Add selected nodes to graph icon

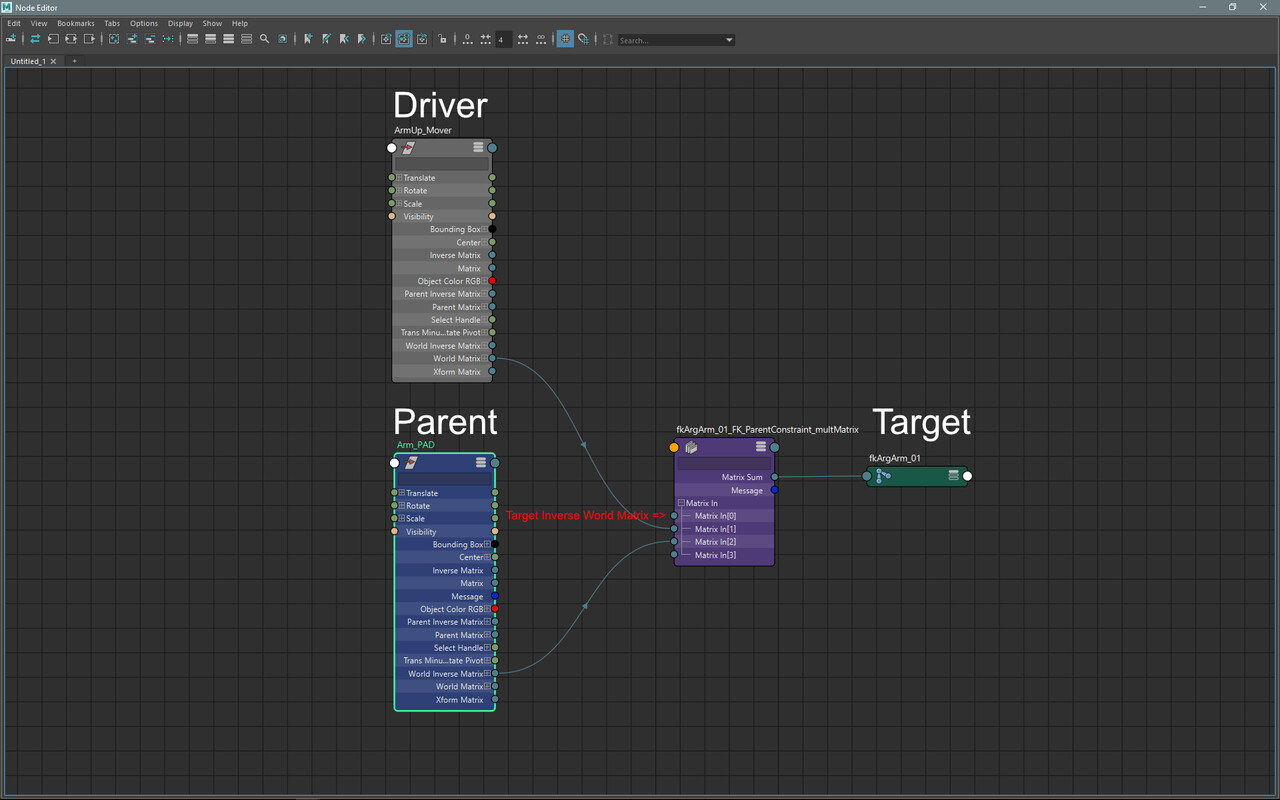click(132, 39)
